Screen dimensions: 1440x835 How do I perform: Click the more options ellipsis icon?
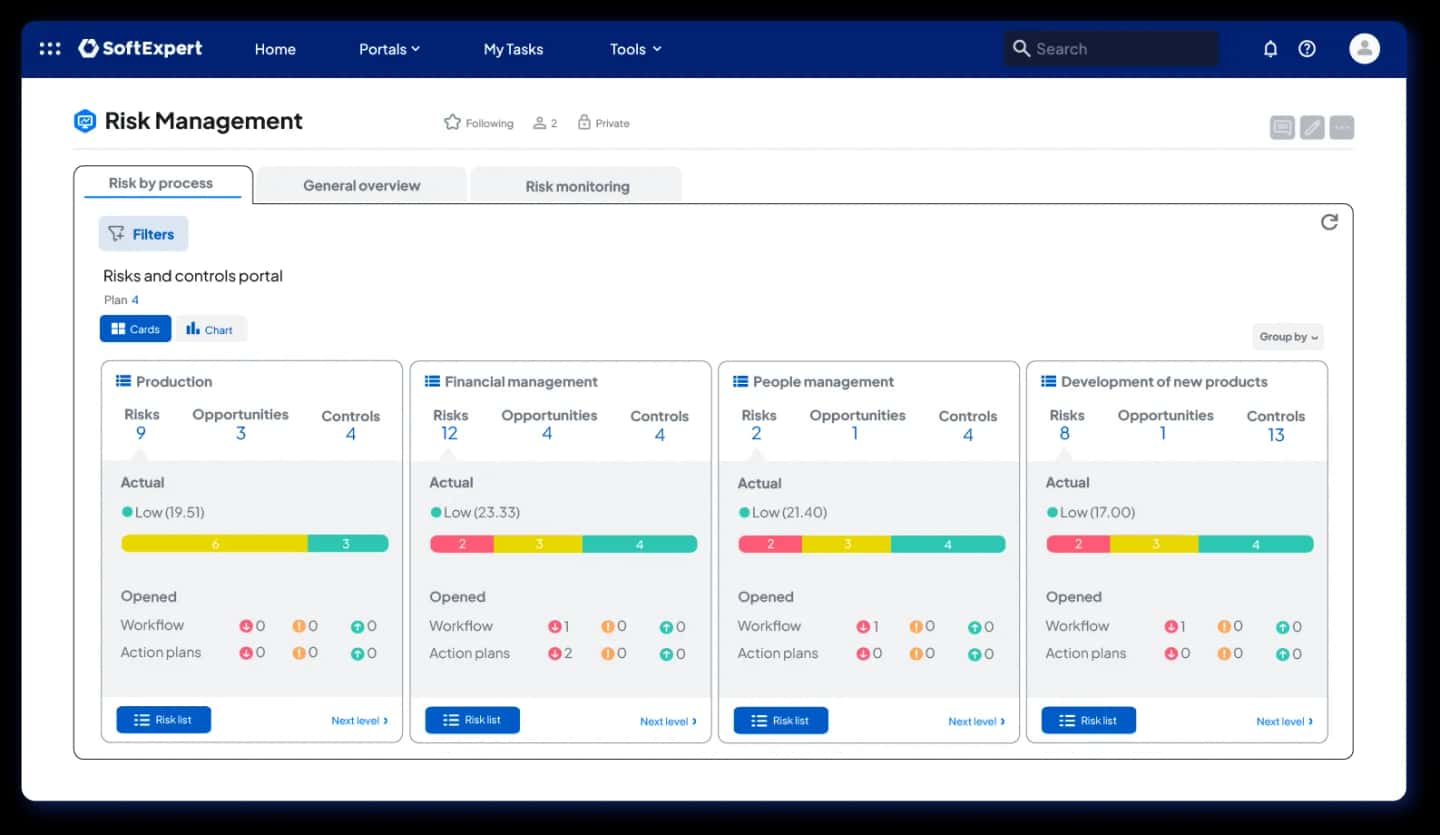[x=1342, y=127]
